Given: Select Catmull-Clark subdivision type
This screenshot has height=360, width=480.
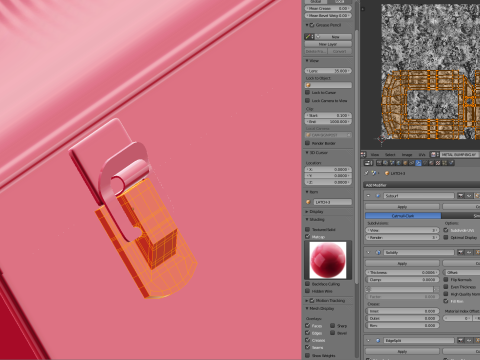Looking at the screenshot, I should pyautogui.click(x=403, y=216).
